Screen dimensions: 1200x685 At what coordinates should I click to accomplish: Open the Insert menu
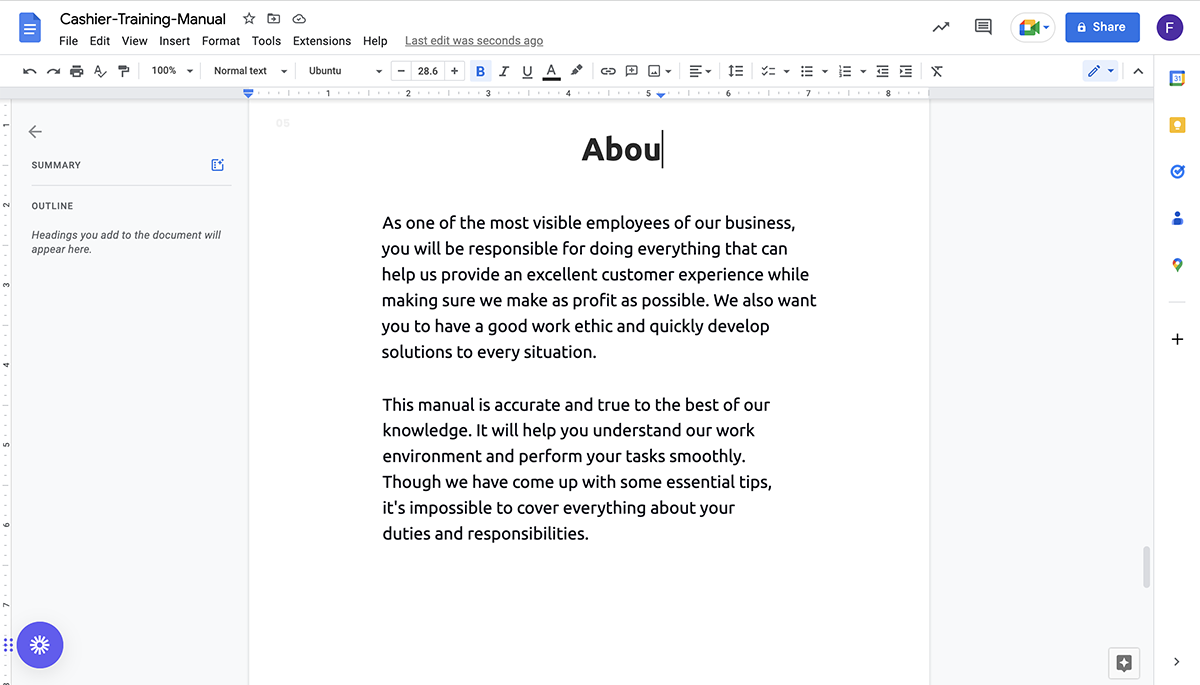[x=174, y=41]
